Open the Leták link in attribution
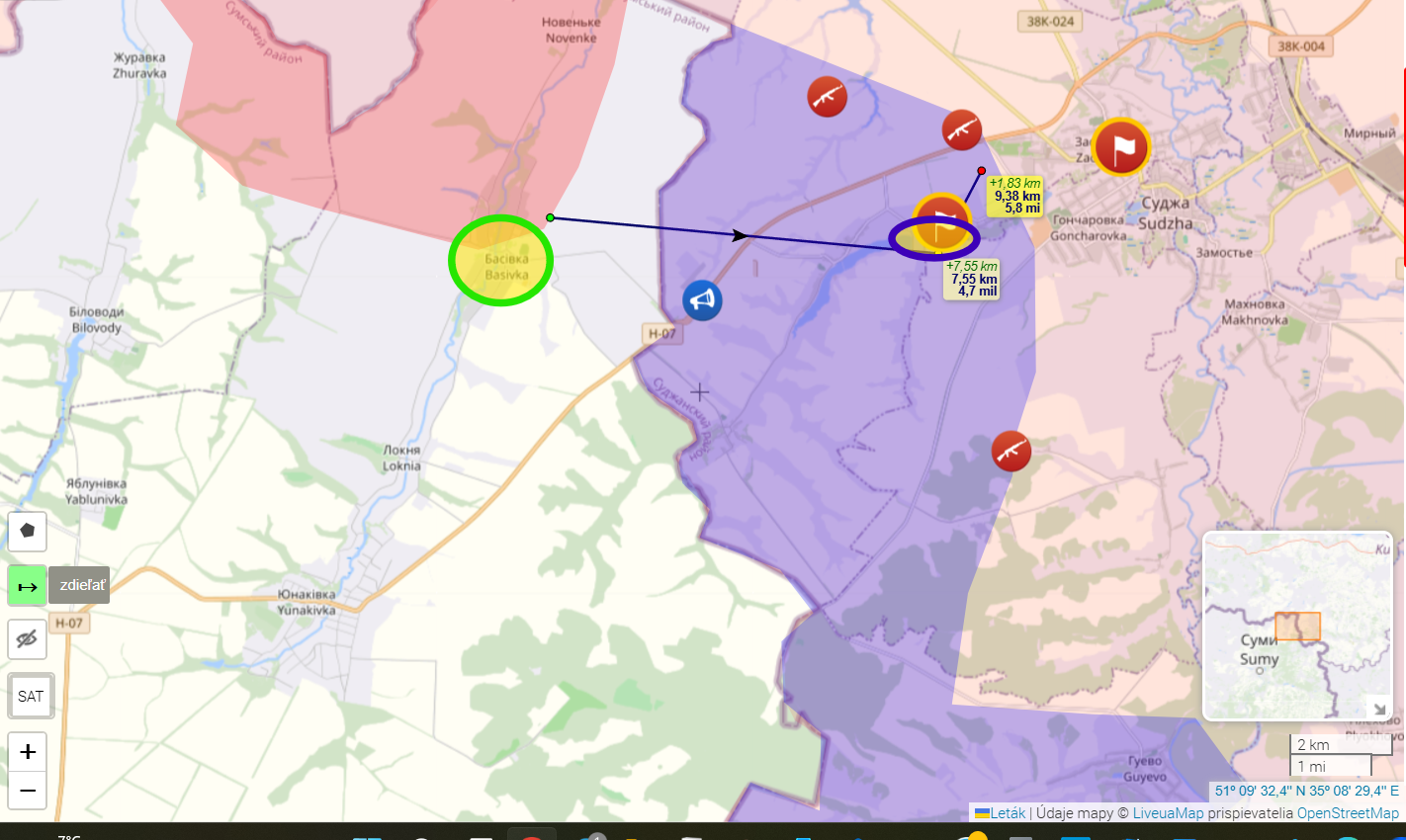Image resolution: width=1406 pixels, height=840 pixels. 1007,813
